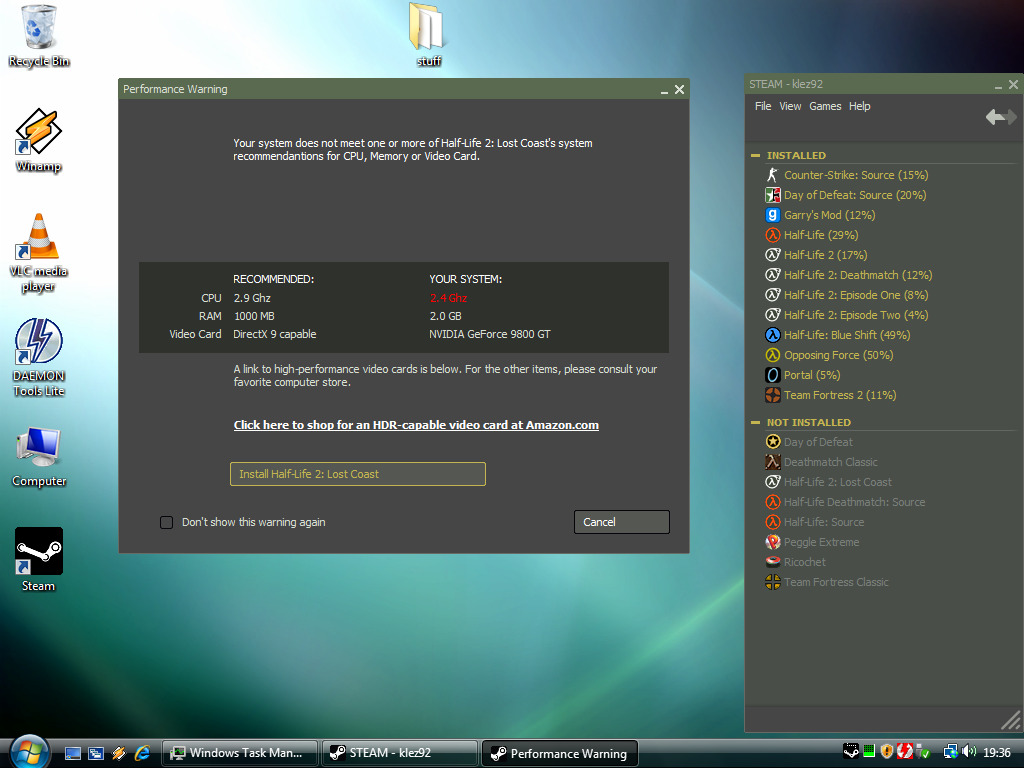Screen dimensions: 1024x768
Task: Select the stuff folder on desktop
Action: [428, 35]
